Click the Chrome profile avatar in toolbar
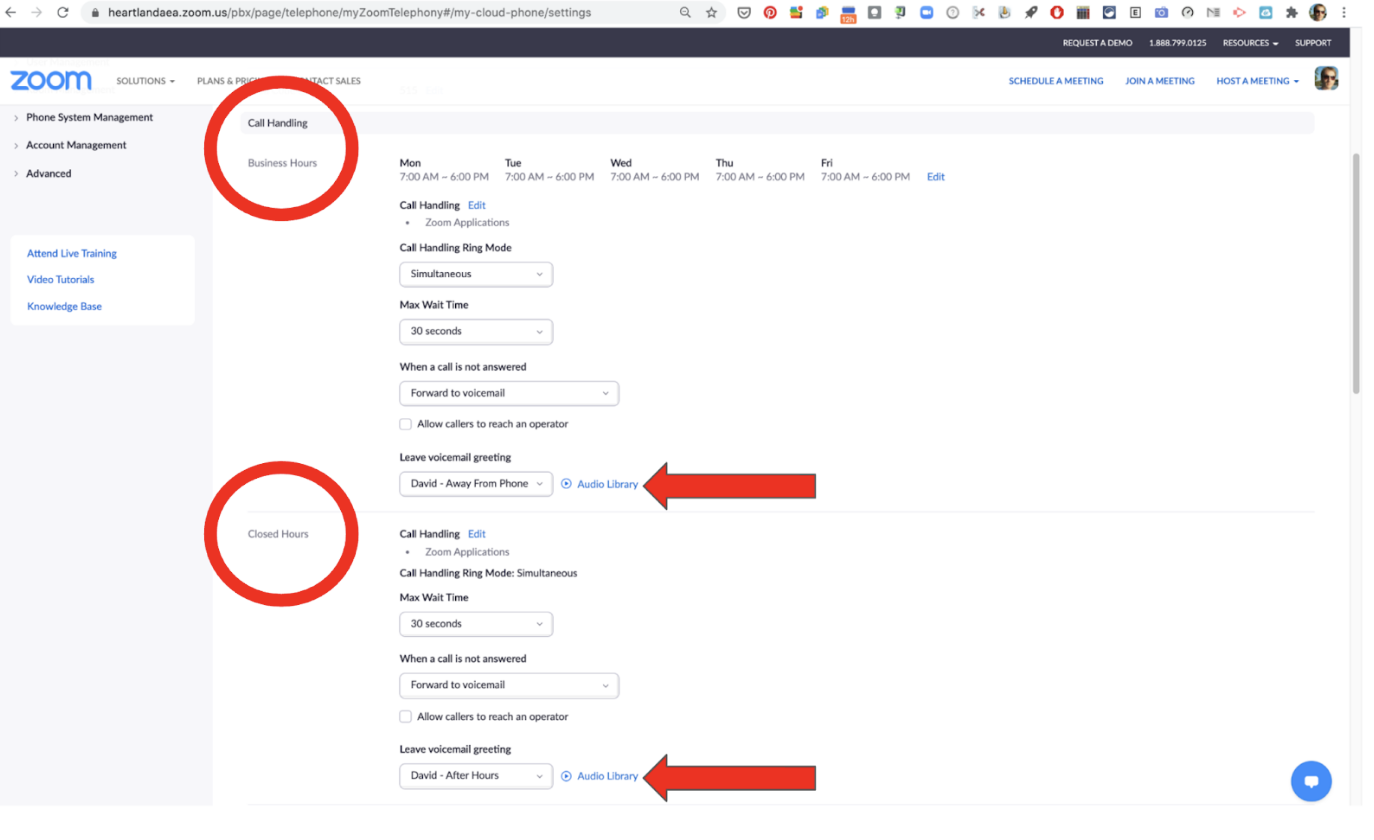This screenshot has height=840, width=1374. (1318, 13)
